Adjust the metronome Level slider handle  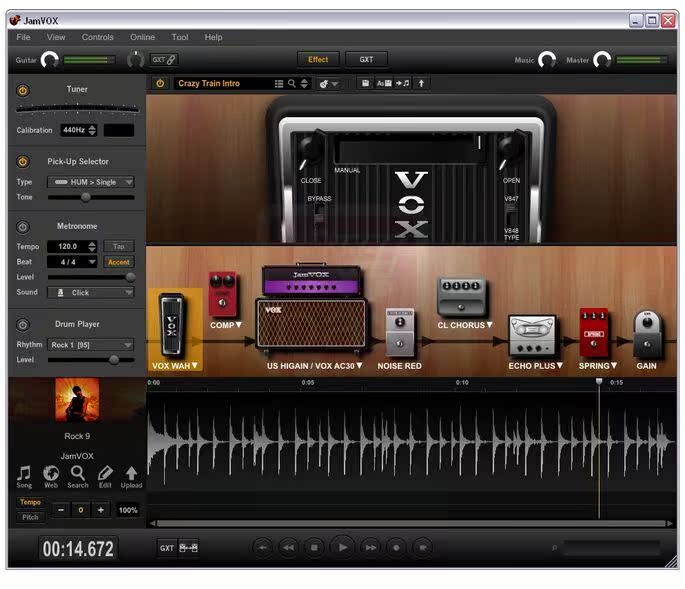(130, 277)
